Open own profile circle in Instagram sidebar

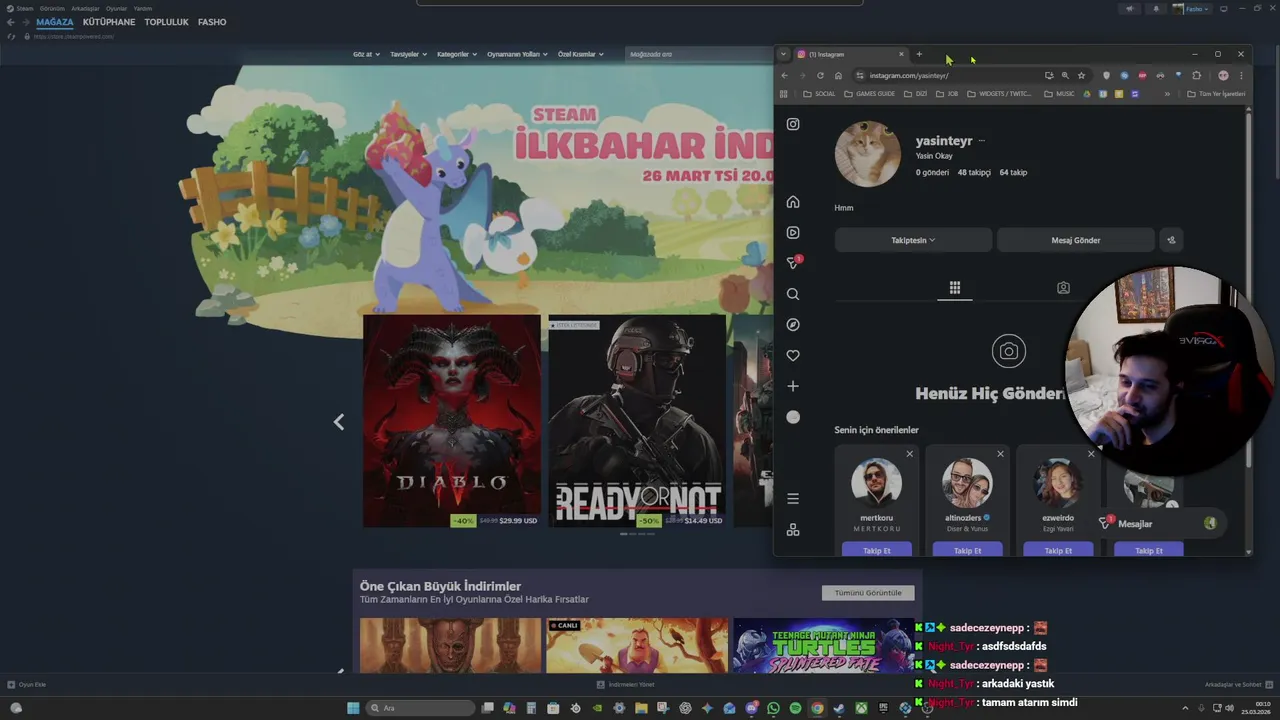[793, 417]
